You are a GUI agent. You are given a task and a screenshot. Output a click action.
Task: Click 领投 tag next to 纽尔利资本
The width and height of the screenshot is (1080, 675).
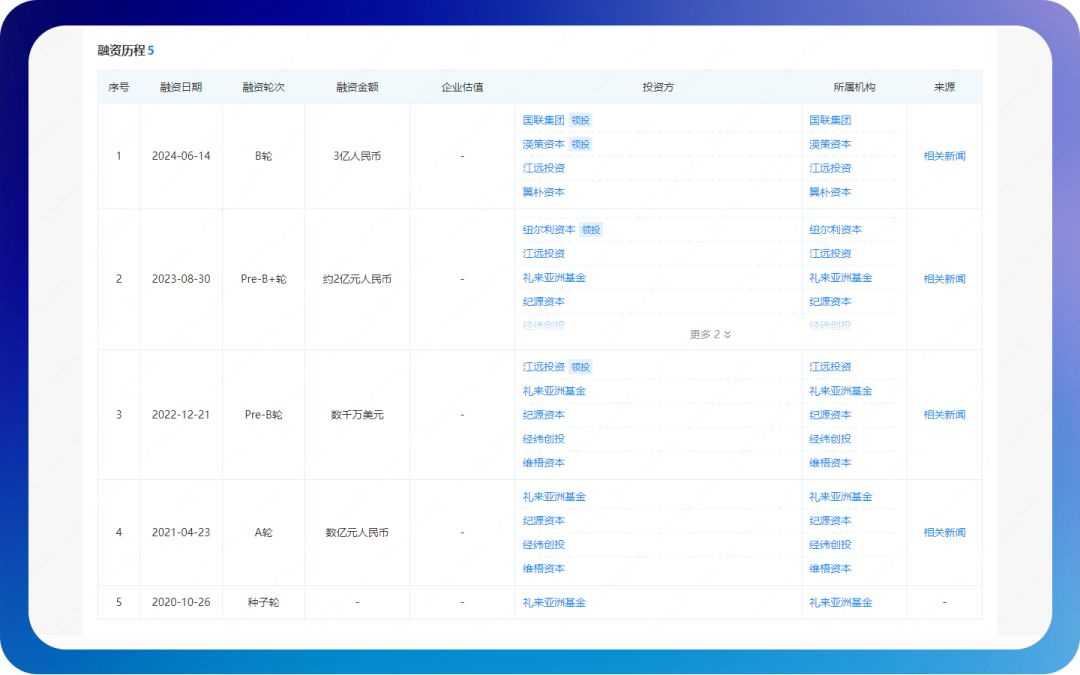coord(591,229)
